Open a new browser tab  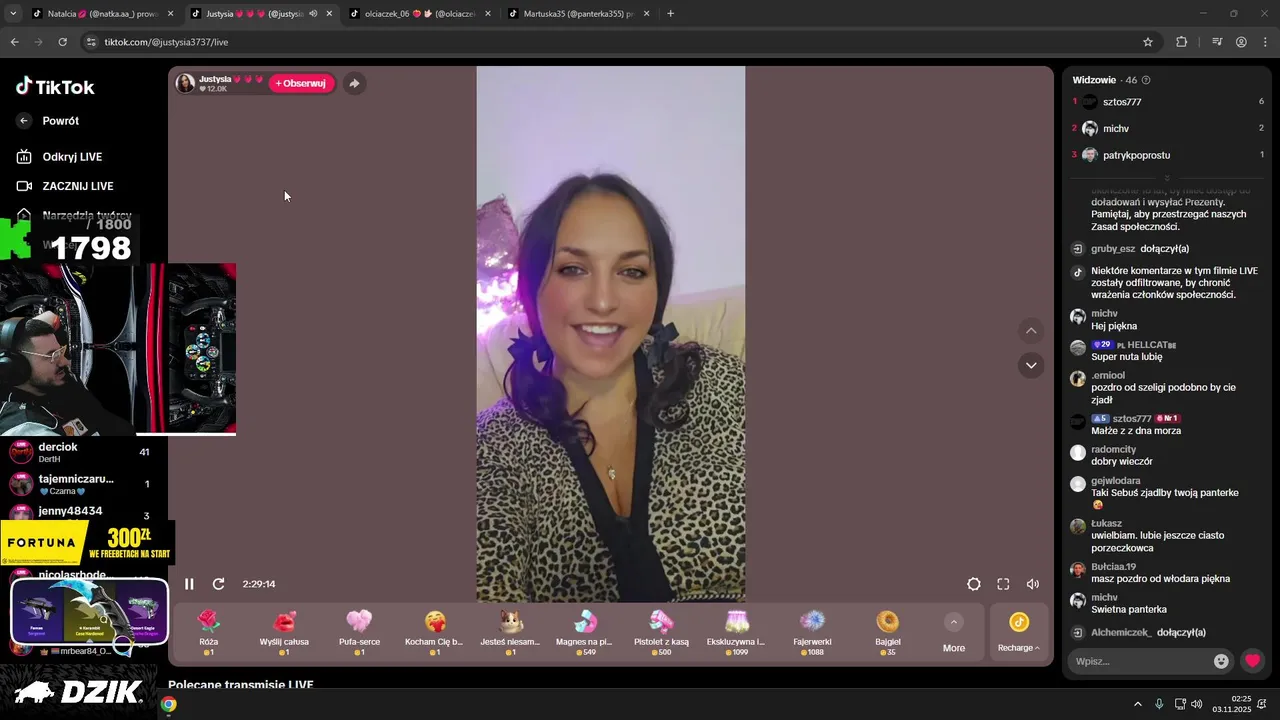point(670,14)
